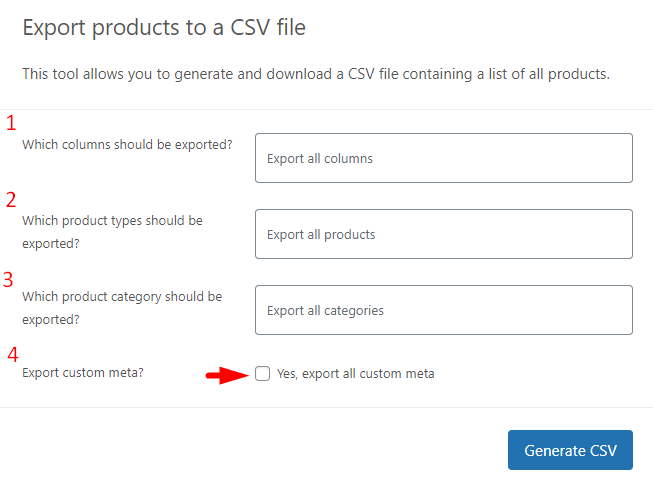Viewport: 653px width, 487px height.
Task: Open the 'Export all categories' dropdown
Action: coord(443,310)
